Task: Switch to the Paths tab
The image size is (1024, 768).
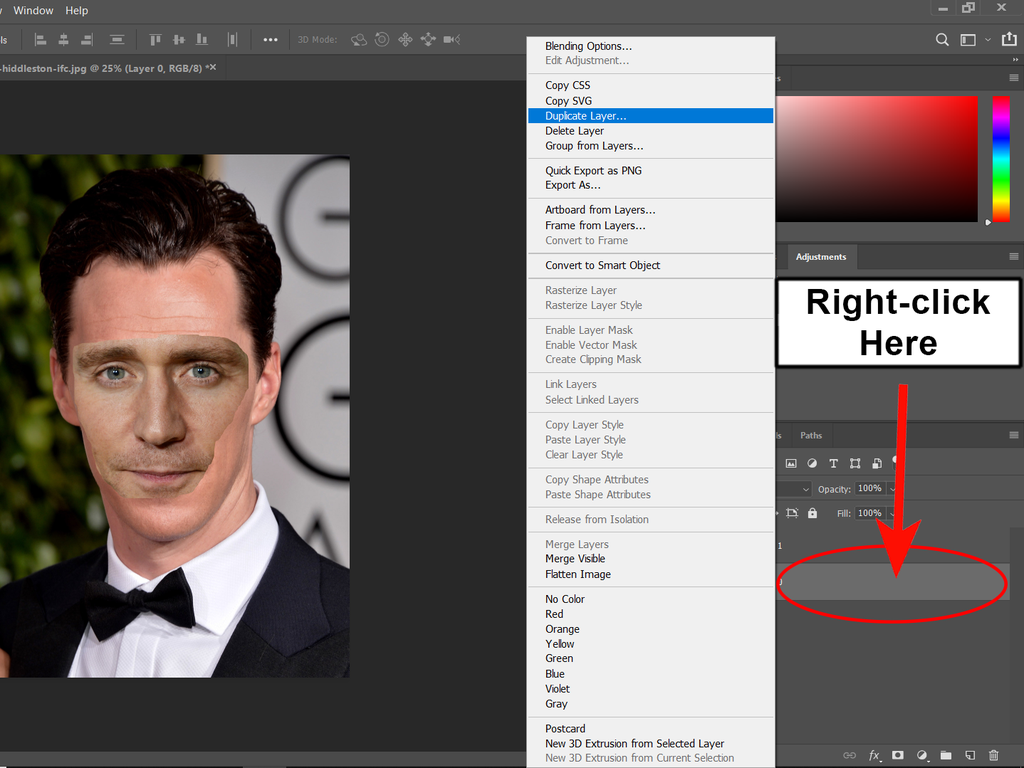Action: pos(811,435)
